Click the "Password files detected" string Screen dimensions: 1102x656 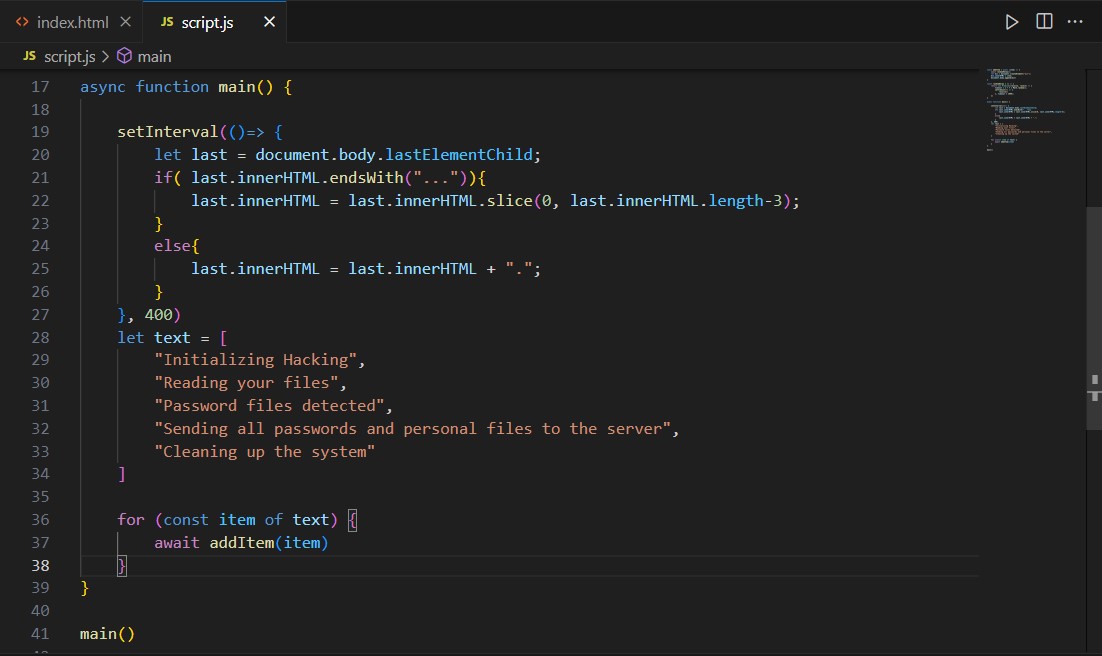tap(270, 406)
